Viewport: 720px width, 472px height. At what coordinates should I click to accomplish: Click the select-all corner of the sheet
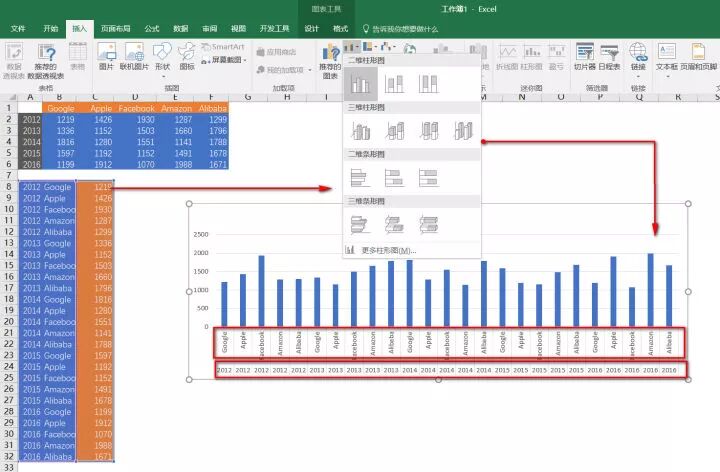[9, 97]
